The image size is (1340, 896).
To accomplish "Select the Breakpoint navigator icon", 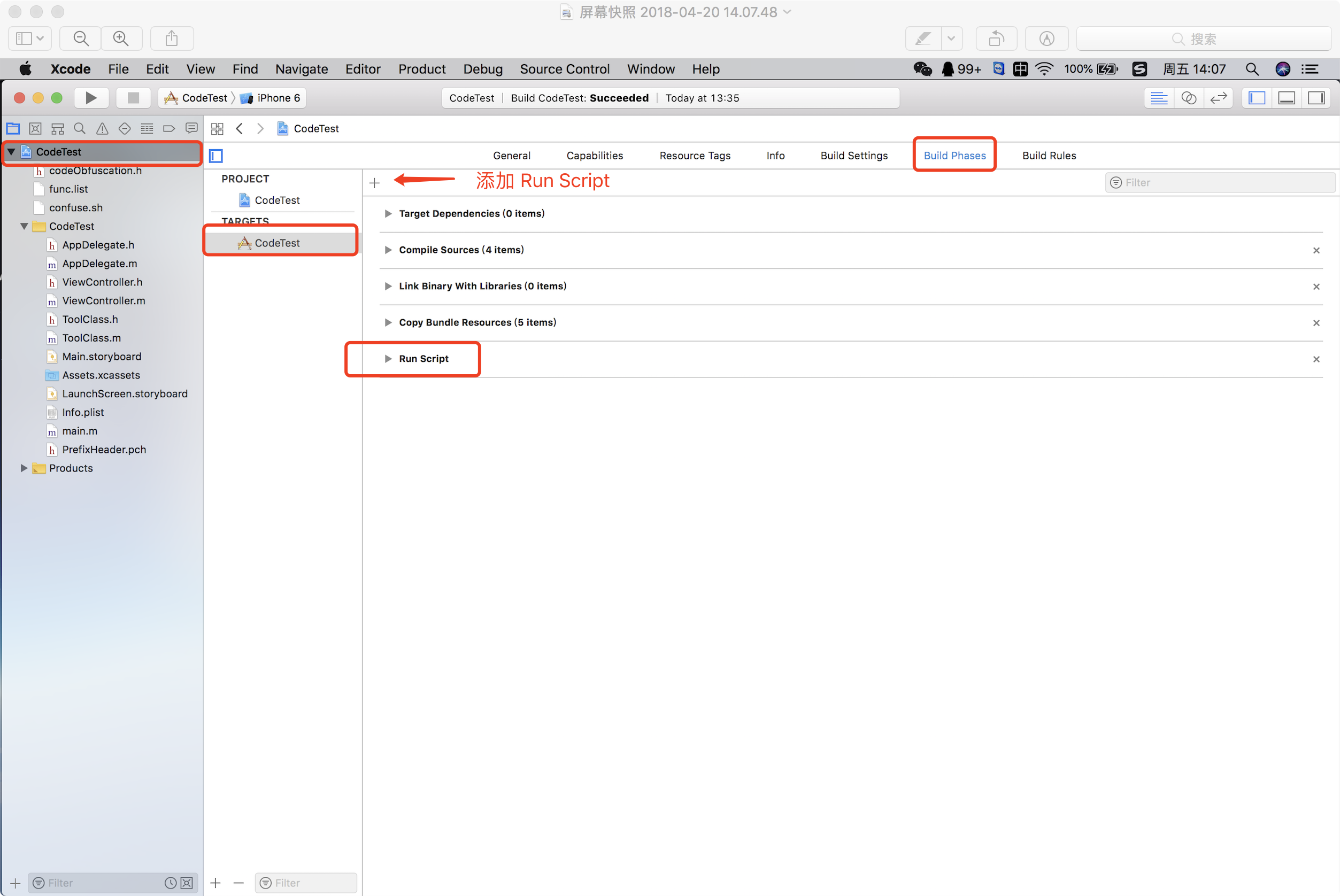I will [169, 128].
